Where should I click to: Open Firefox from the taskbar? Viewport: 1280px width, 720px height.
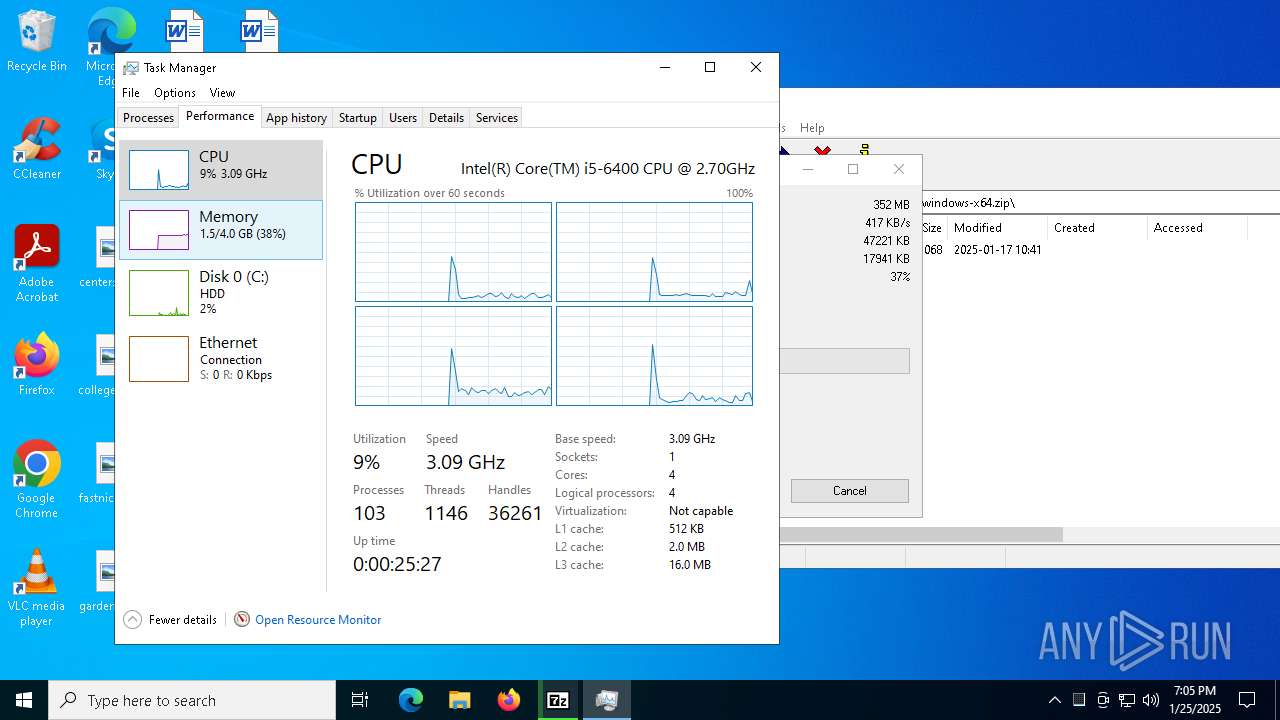click(x=509, y=700)
